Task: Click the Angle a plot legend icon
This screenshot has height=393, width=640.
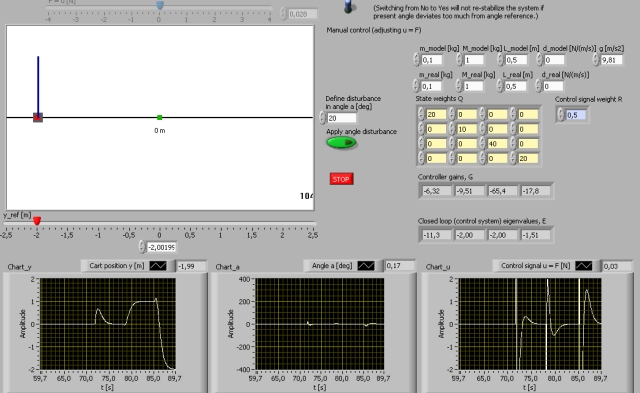Action: pyautogui.click(x=366, y=266)
